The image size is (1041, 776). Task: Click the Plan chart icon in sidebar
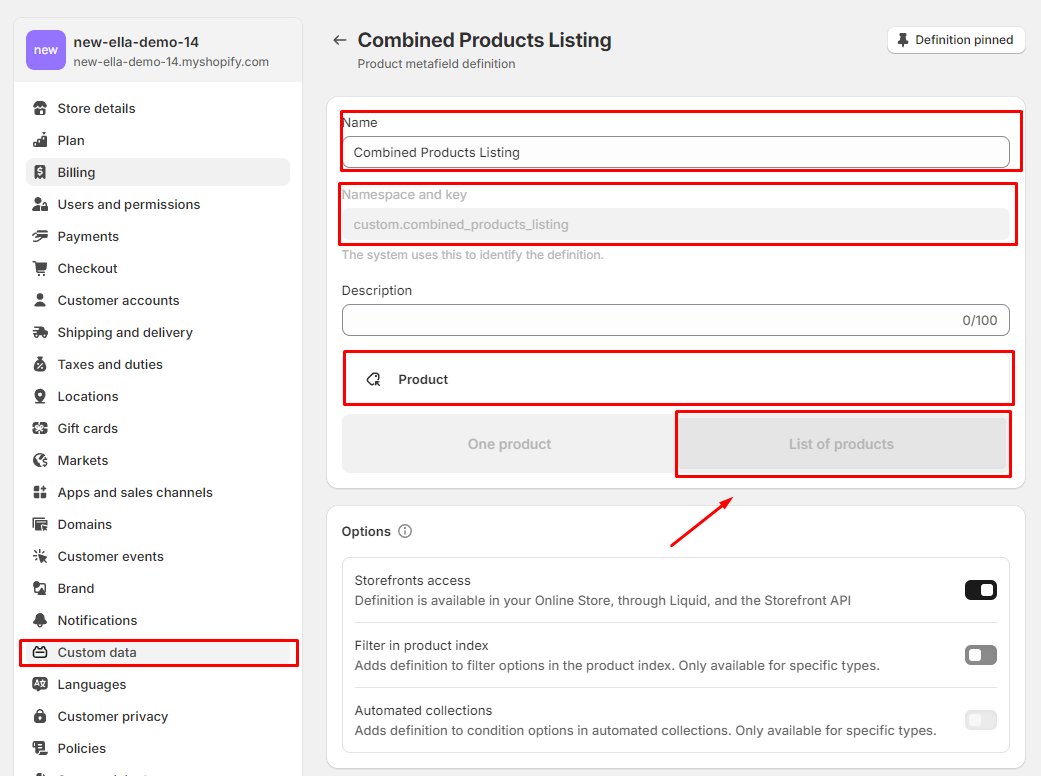tap(40, 140)
